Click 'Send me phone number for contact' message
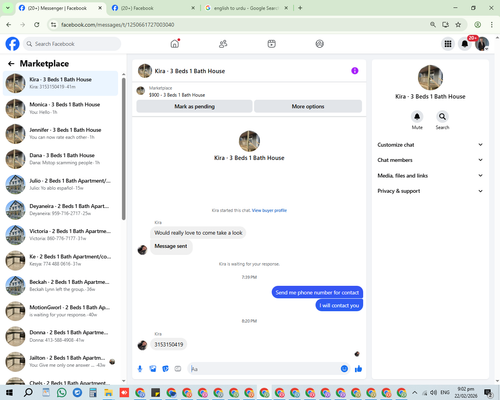Viewport: 500px width, 400px height. click(x=317, y=292)
